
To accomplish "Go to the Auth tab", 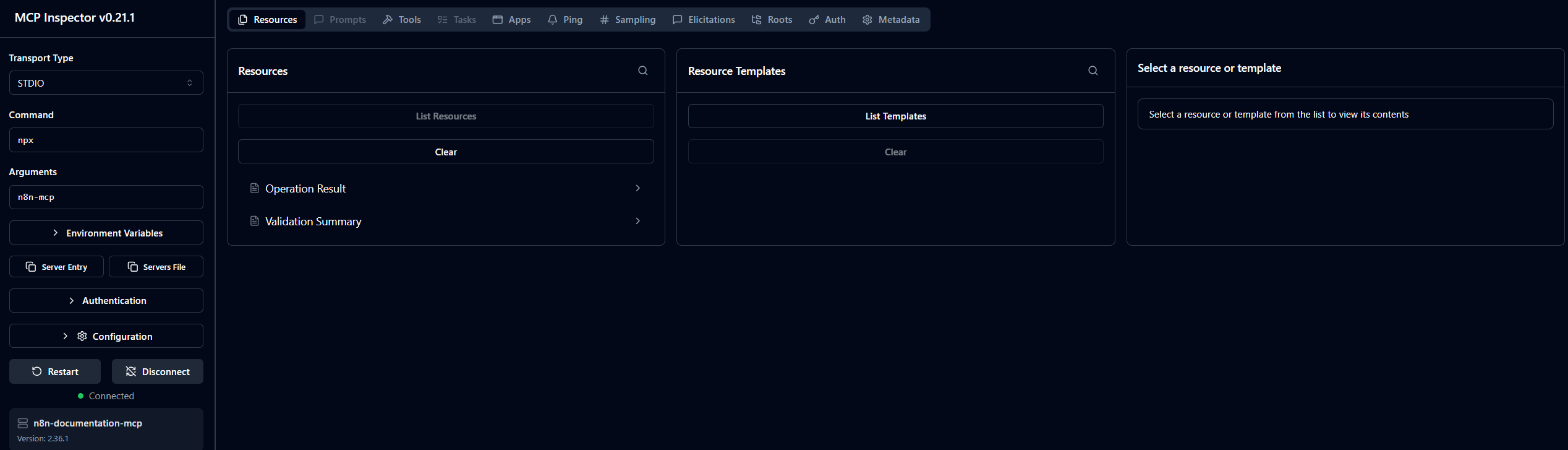I will pos(827,20).
